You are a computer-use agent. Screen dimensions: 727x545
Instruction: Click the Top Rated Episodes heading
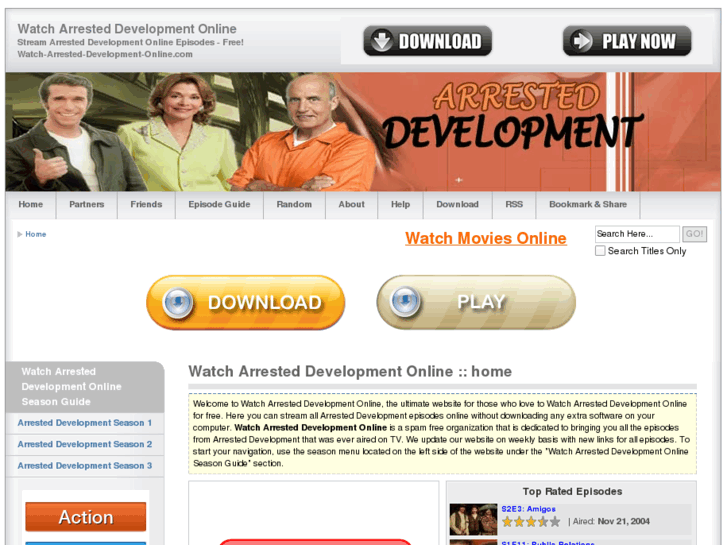(x=572, y=492)
